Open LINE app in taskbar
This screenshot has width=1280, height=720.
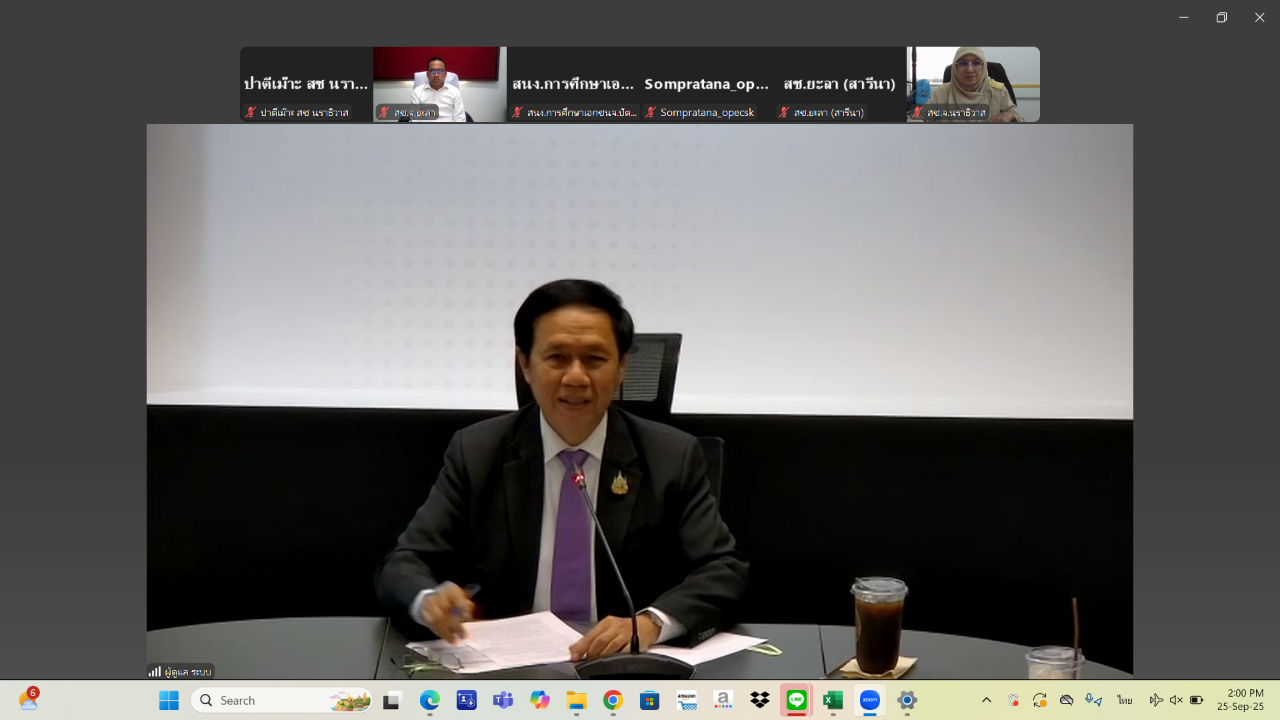796,700
